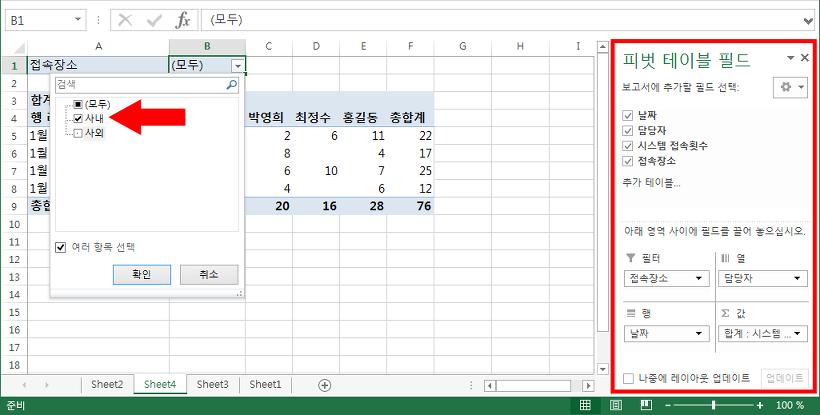Click the formula bar enter checkmark icon
The image size is (820, 415).
(x=154, y=20)
